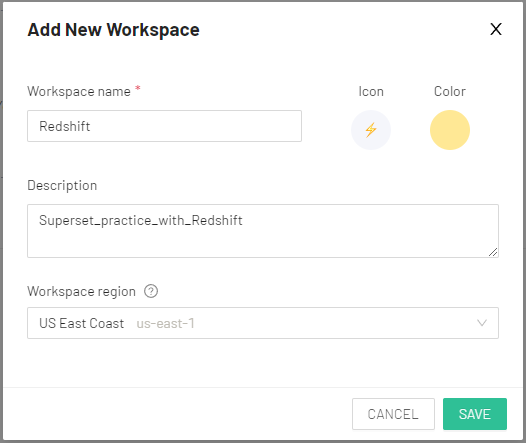Click the us-east-1 region code text
The image size is (526, 443).
pos(165,323)
